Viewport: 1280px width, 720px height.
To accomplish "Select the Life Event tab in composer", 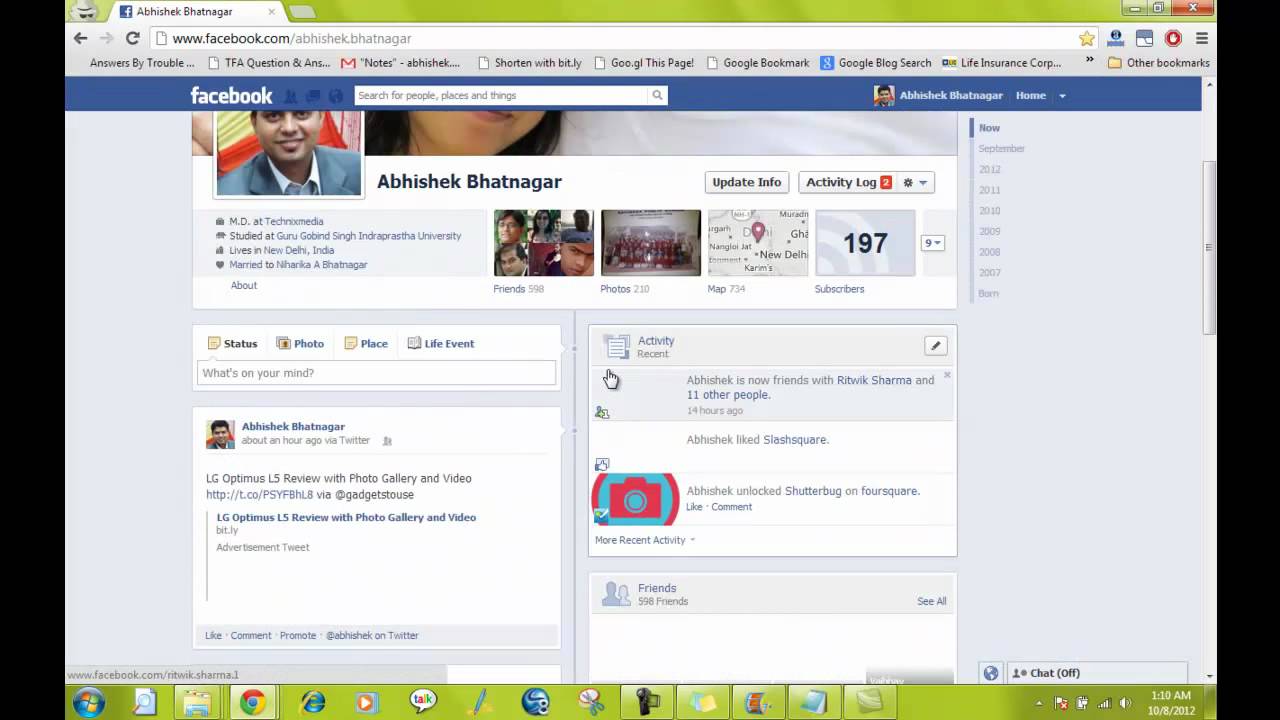I will tap(441, 343).
